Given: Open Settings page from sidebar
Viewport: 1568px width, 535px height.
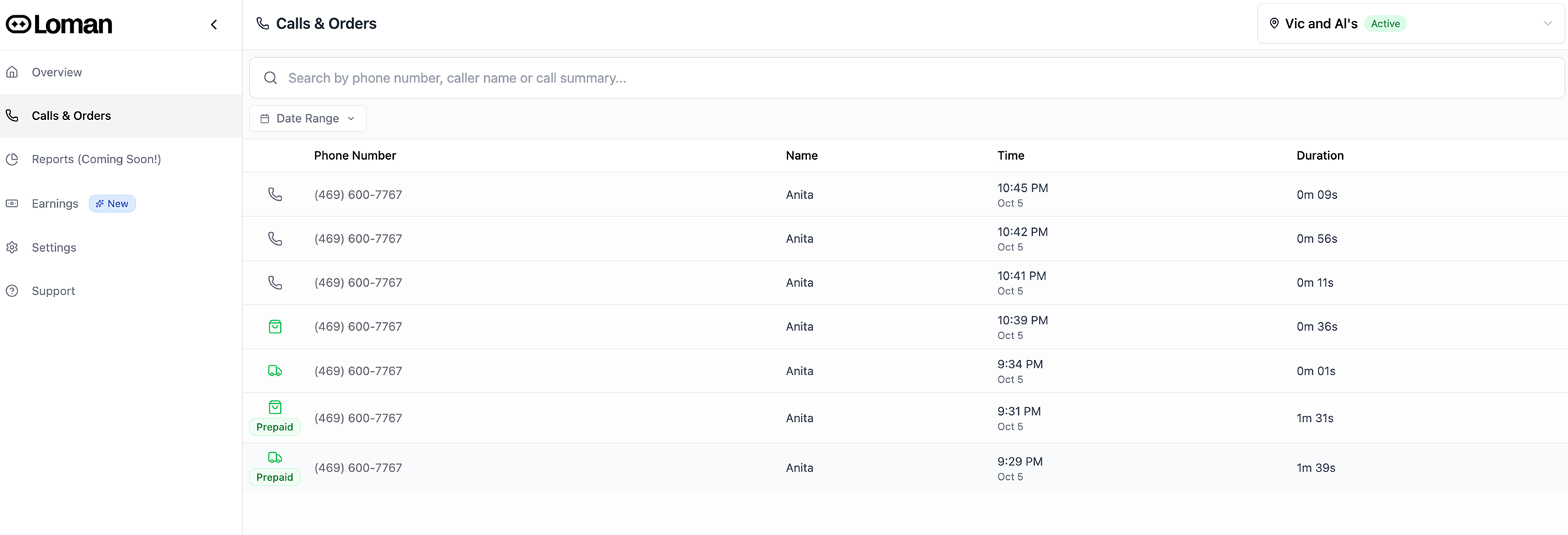Looking at the screenshot, I should [54, 248].
